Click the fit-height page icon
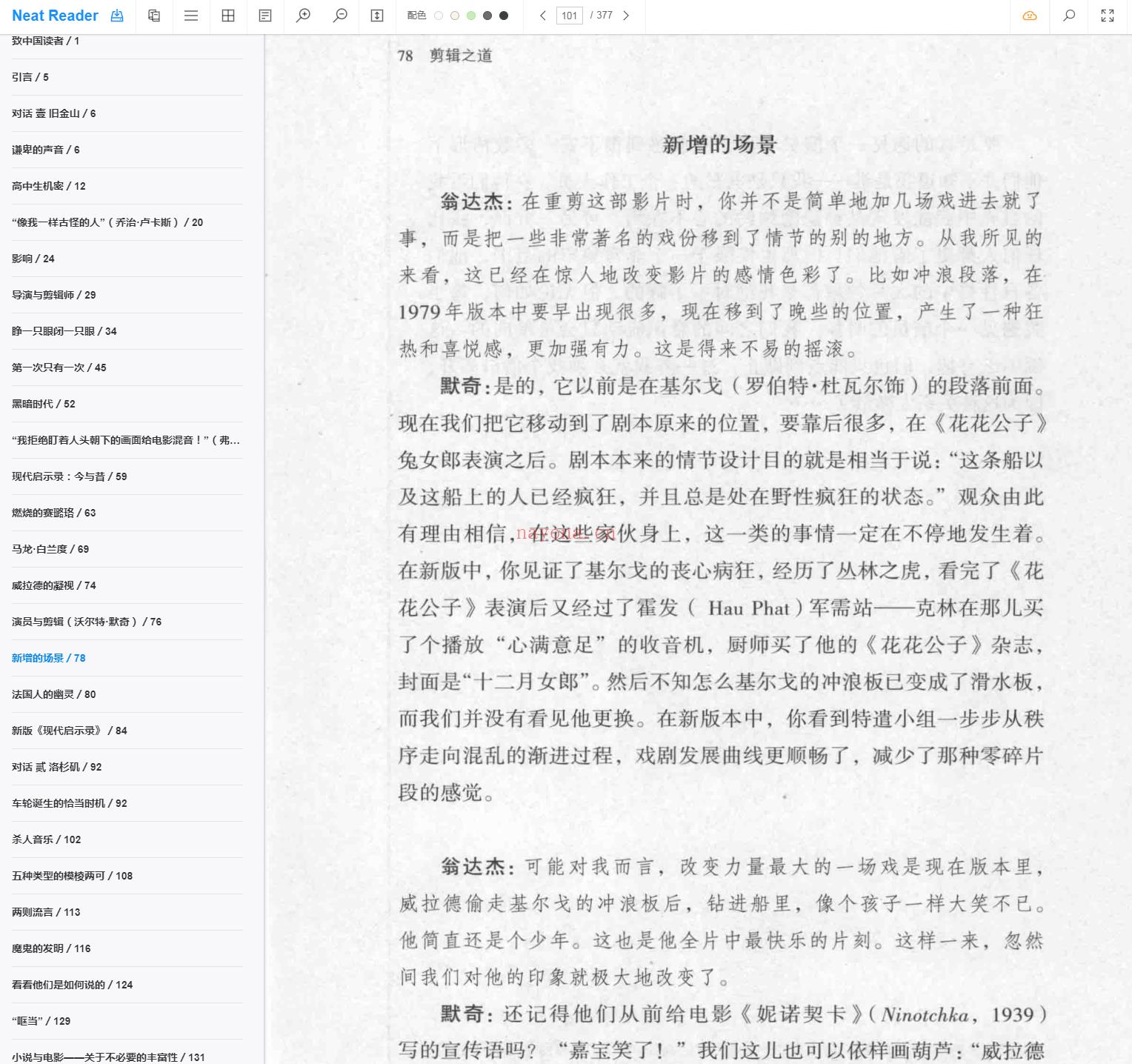The height and width of the screenshot is (1064, 1132). coord(377,16)
